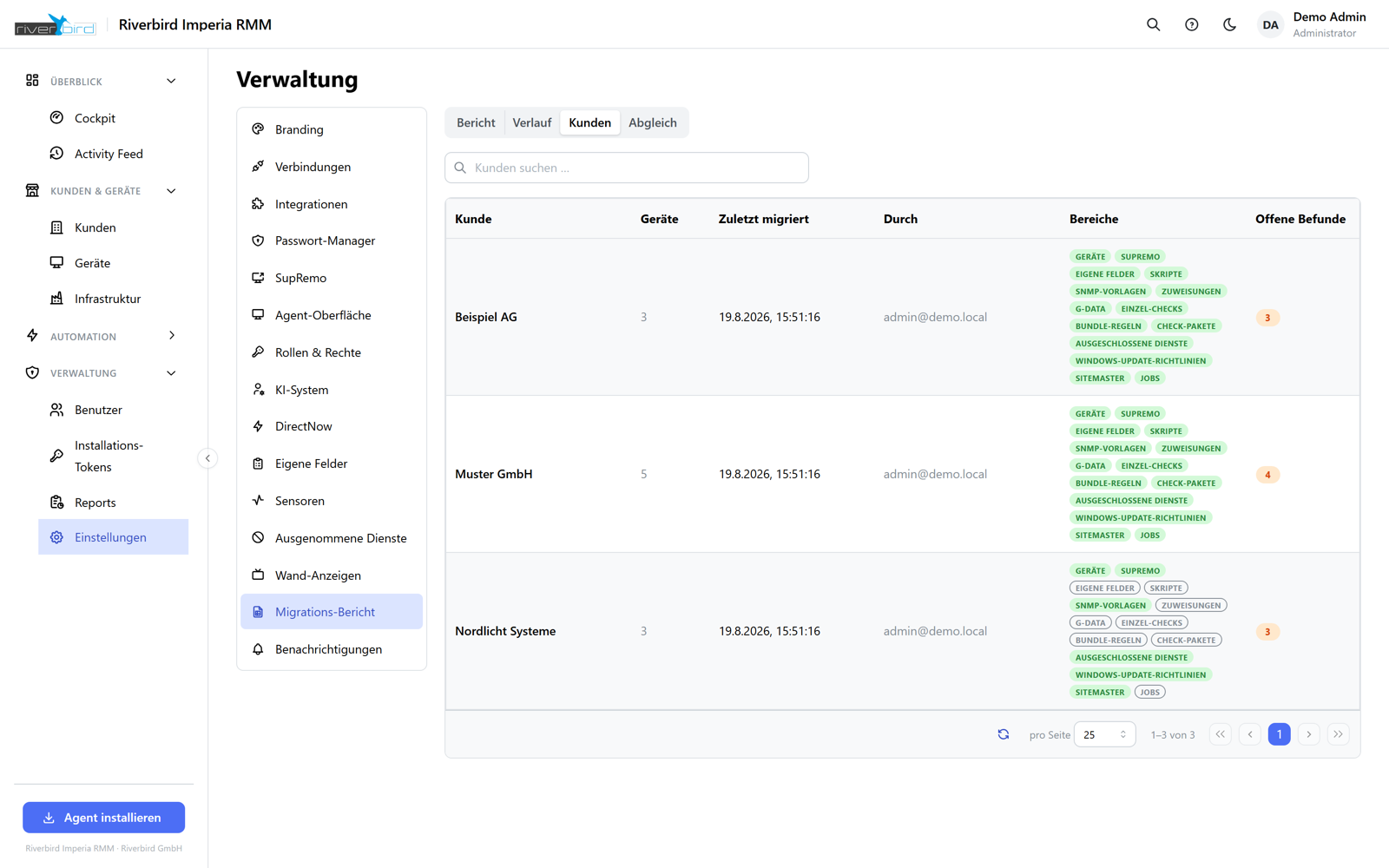
Task: Select page 1 in pagination
Action: (1280, 734)
